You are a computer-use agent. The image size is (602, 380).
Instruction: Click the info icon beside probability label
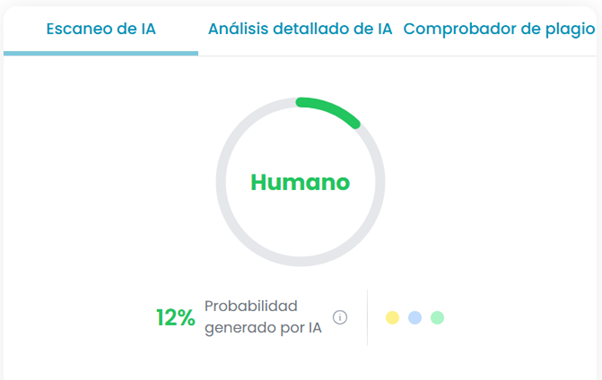point(340,317)
